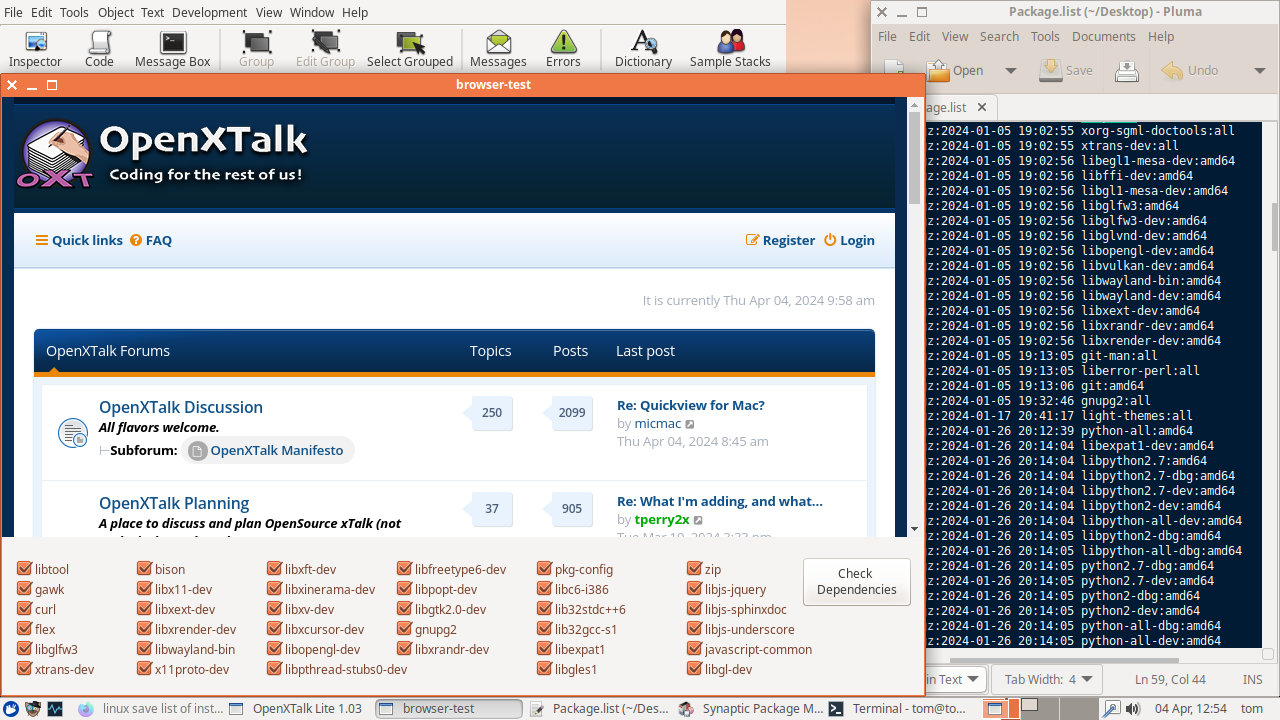The width and height of the screenshot is (1280, 720).
Task: Expand the Pluma toolbar overflow arrow
Action: click(x=1259, y=71)
